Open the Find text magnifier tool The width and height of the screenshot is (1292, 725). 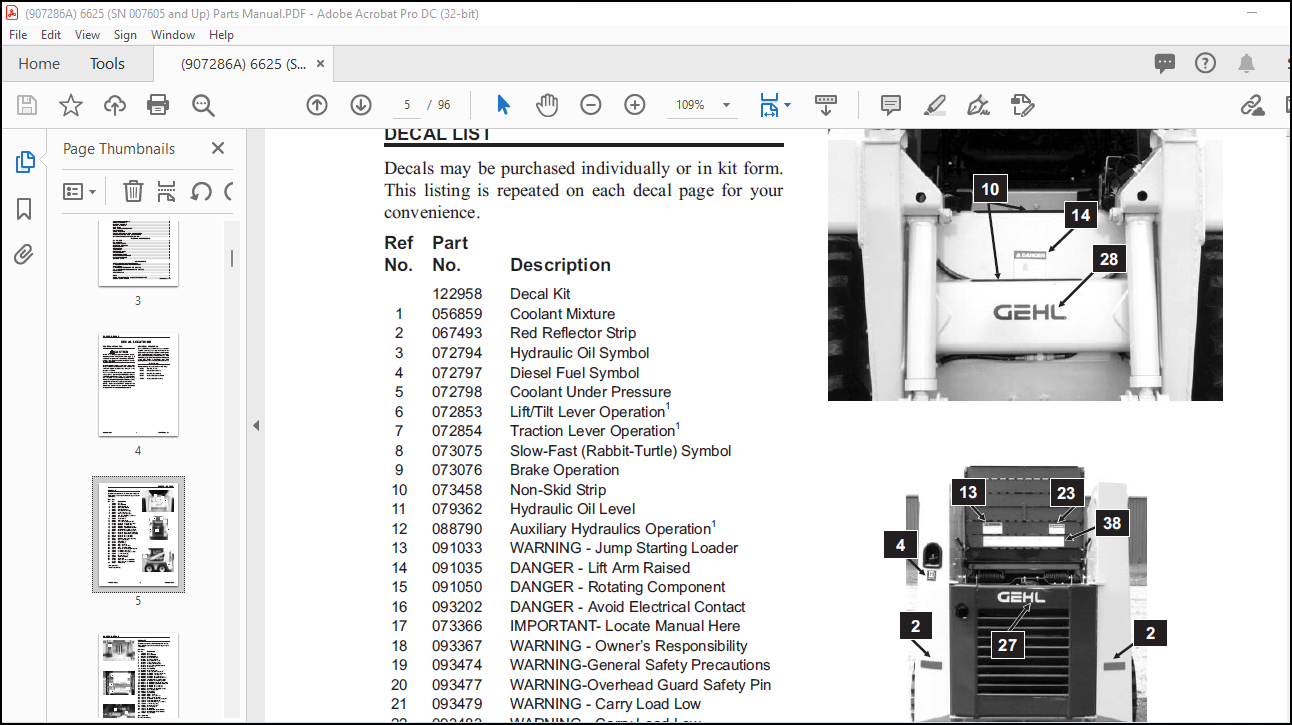[203, 105]
